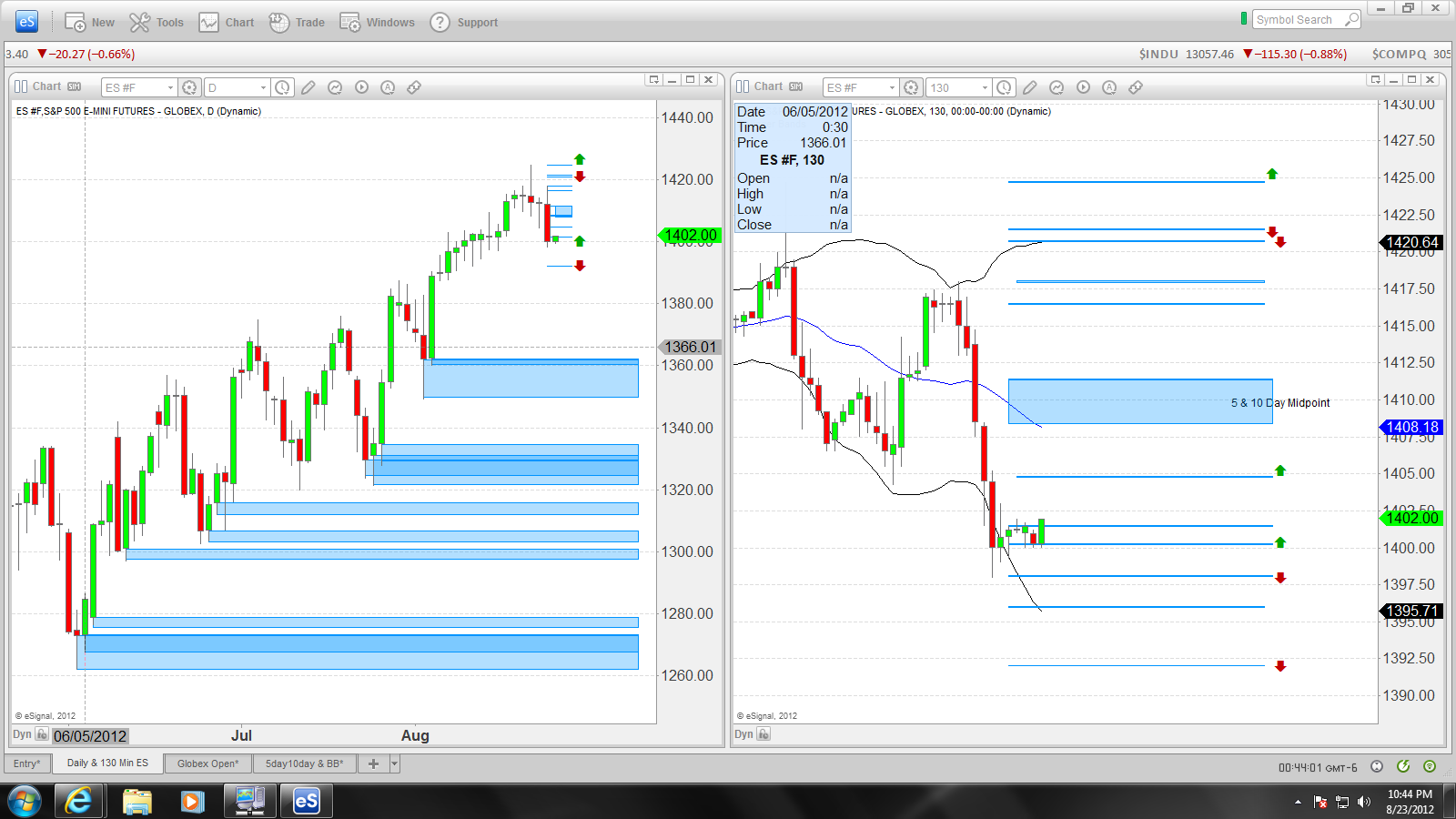Click the split-pane icon on the 130-minute chart
The height and width of the screenshot is (819, 1456).
[x=743, y=86]
